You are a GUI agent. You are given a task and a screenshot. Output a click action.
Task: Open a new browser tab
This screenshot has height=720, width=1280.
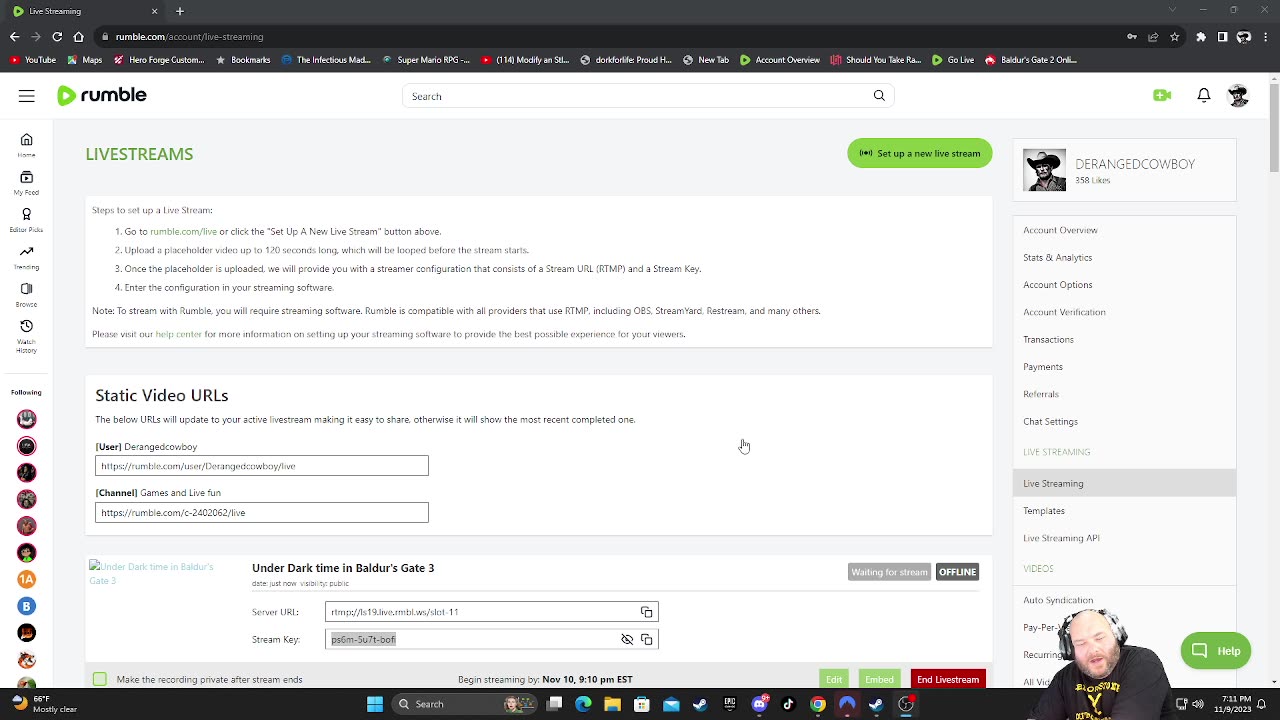(x=180, y=11)
